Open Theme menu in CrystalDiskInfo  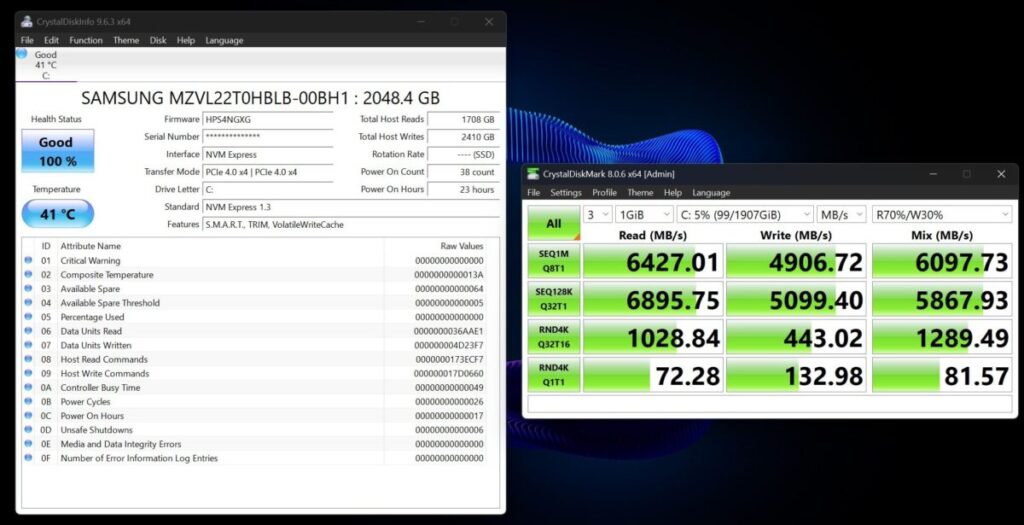pos(126,40)
